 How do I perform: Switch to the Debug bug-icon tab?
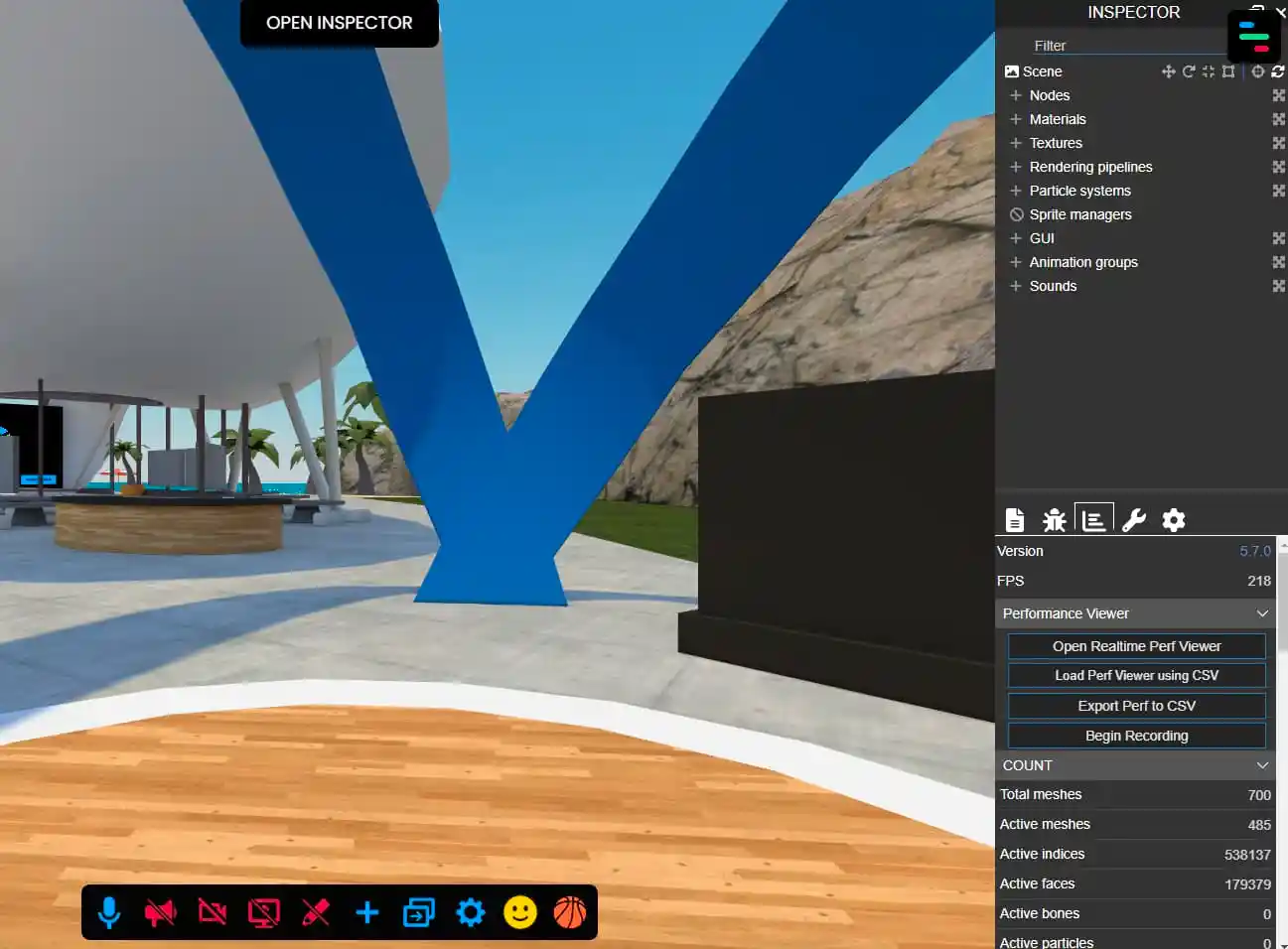pos(1054,520)
